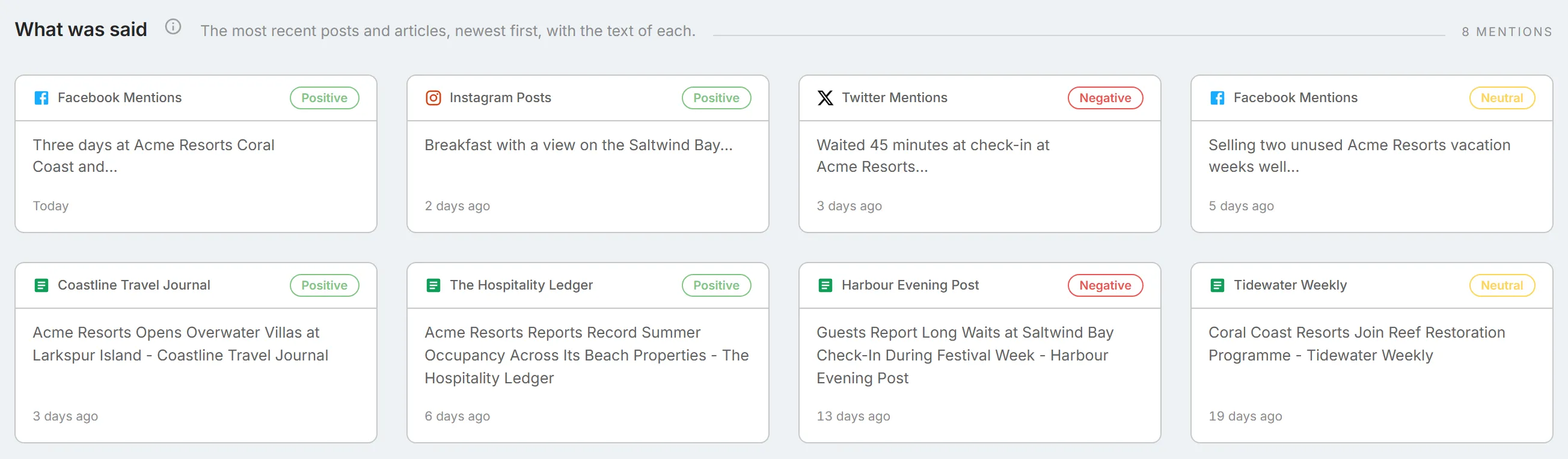This screenshot has height=459, width=1568.
Task: Click the Positive badge on Coastline Travel Journal card
Action: (325, 285)
